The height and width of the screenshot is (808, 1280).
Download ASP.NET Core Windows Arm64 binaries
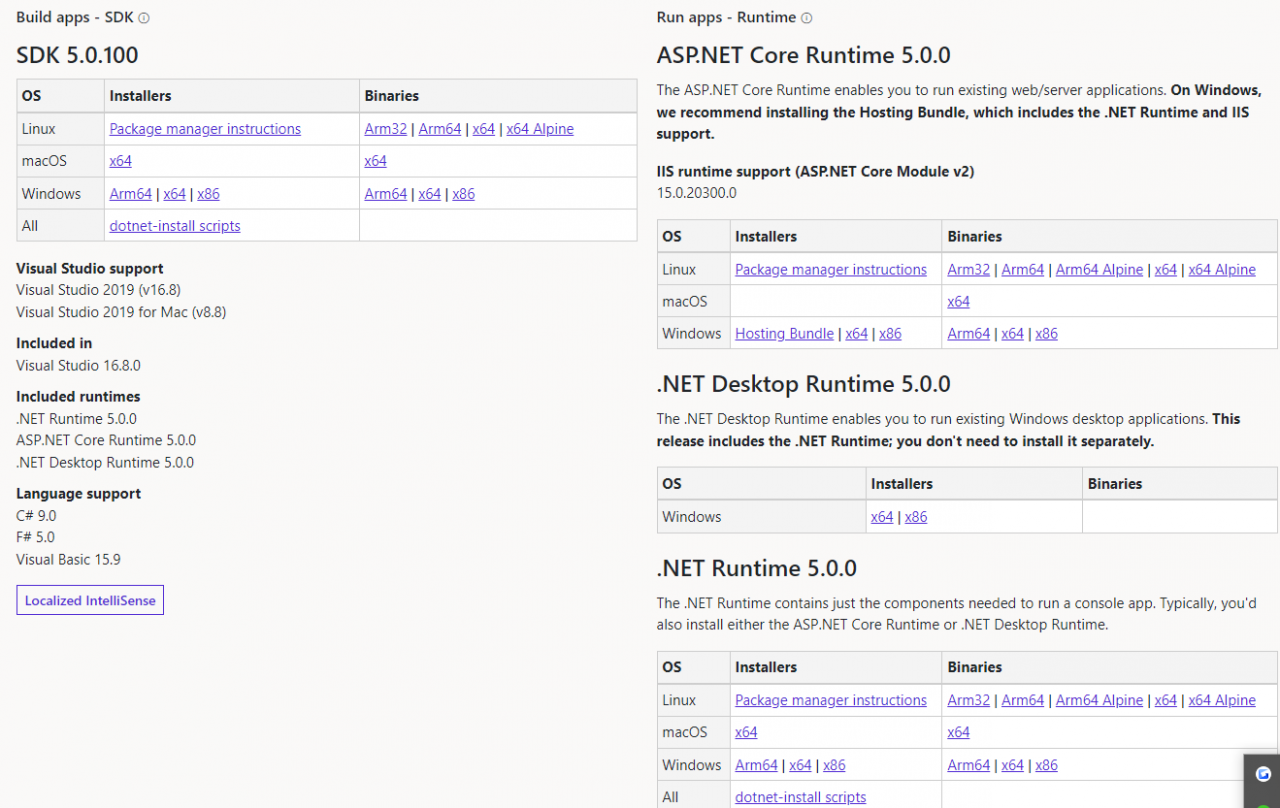pyautogui.click(x=969, y=334)
